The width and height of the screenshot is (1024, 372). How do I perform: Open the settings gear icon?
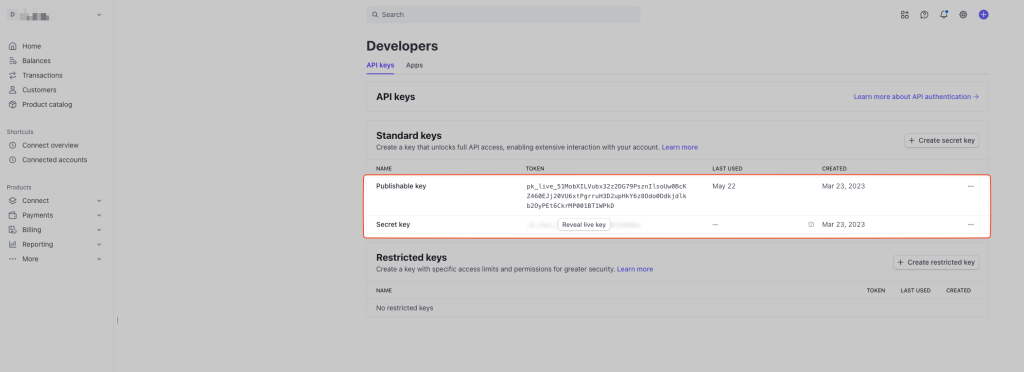(x=963, y=14)
